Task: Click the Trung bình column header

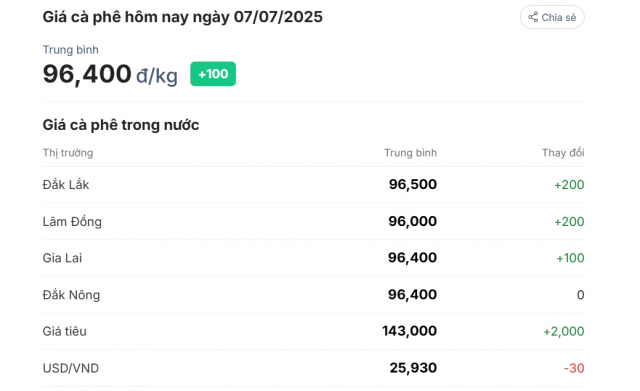Action: [410, 153]
